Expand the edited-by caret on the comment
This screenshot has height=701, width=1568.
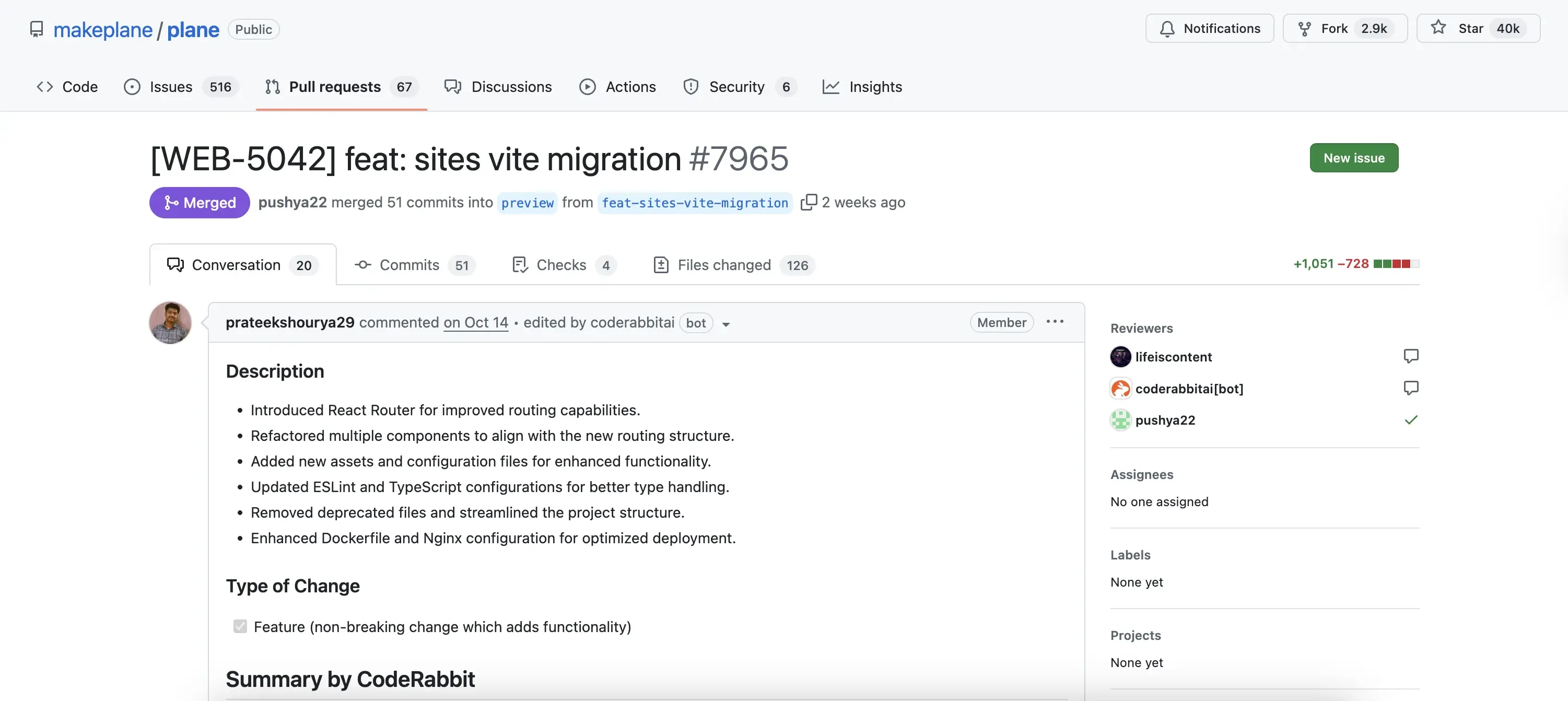(x=726, y=324)
